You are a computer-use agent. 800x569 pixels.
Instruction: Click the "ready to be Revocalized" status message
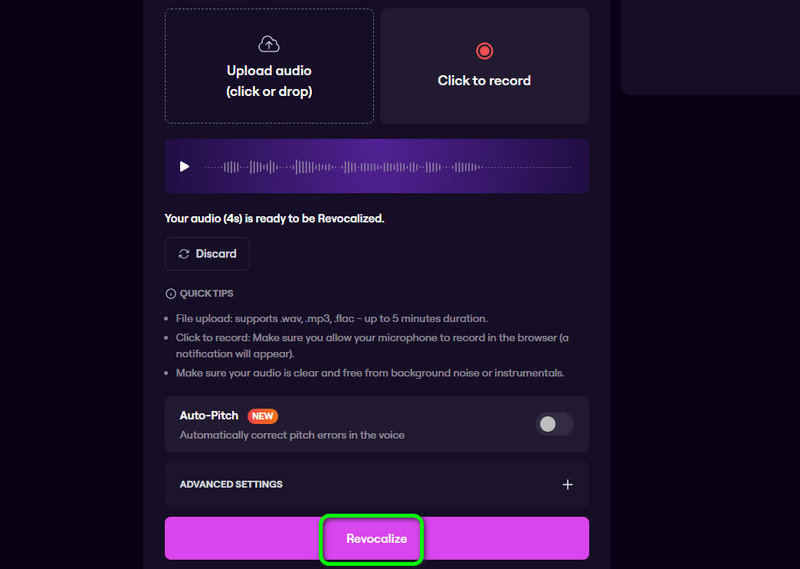pyautogui.click(x=274, y=218)
